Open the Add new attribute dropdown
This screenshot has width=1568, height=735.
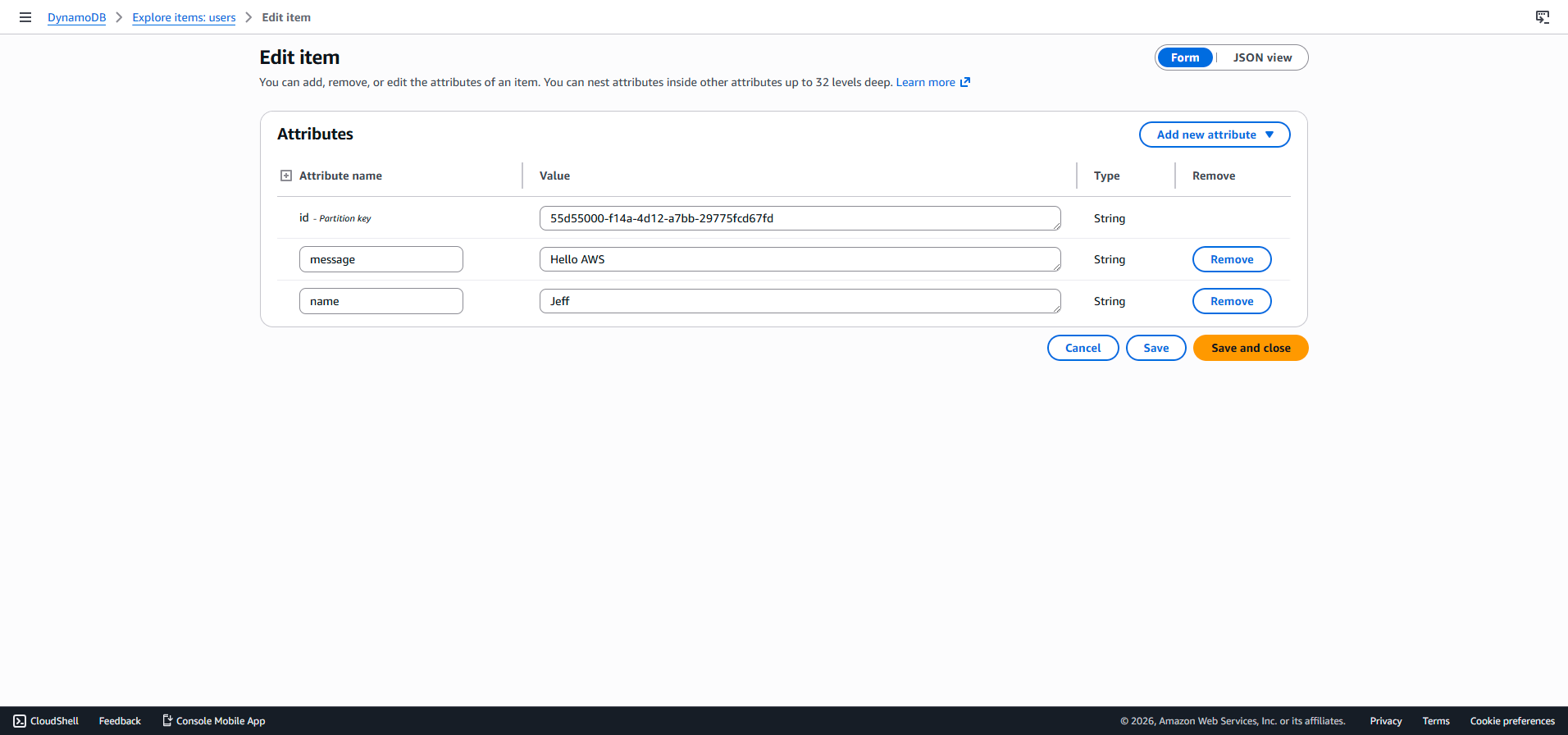pos(1215,135)
